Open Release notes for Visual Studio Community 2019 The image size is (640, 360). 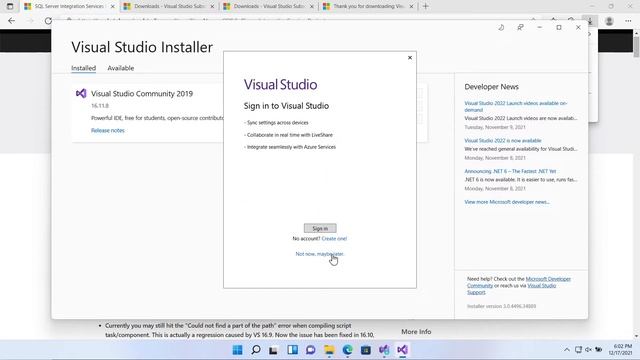108,131
